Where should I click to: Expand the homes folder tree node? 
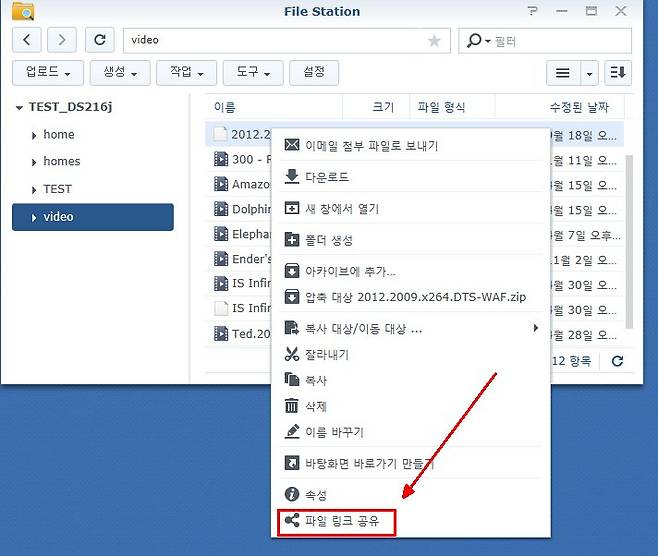pos(34,162)
